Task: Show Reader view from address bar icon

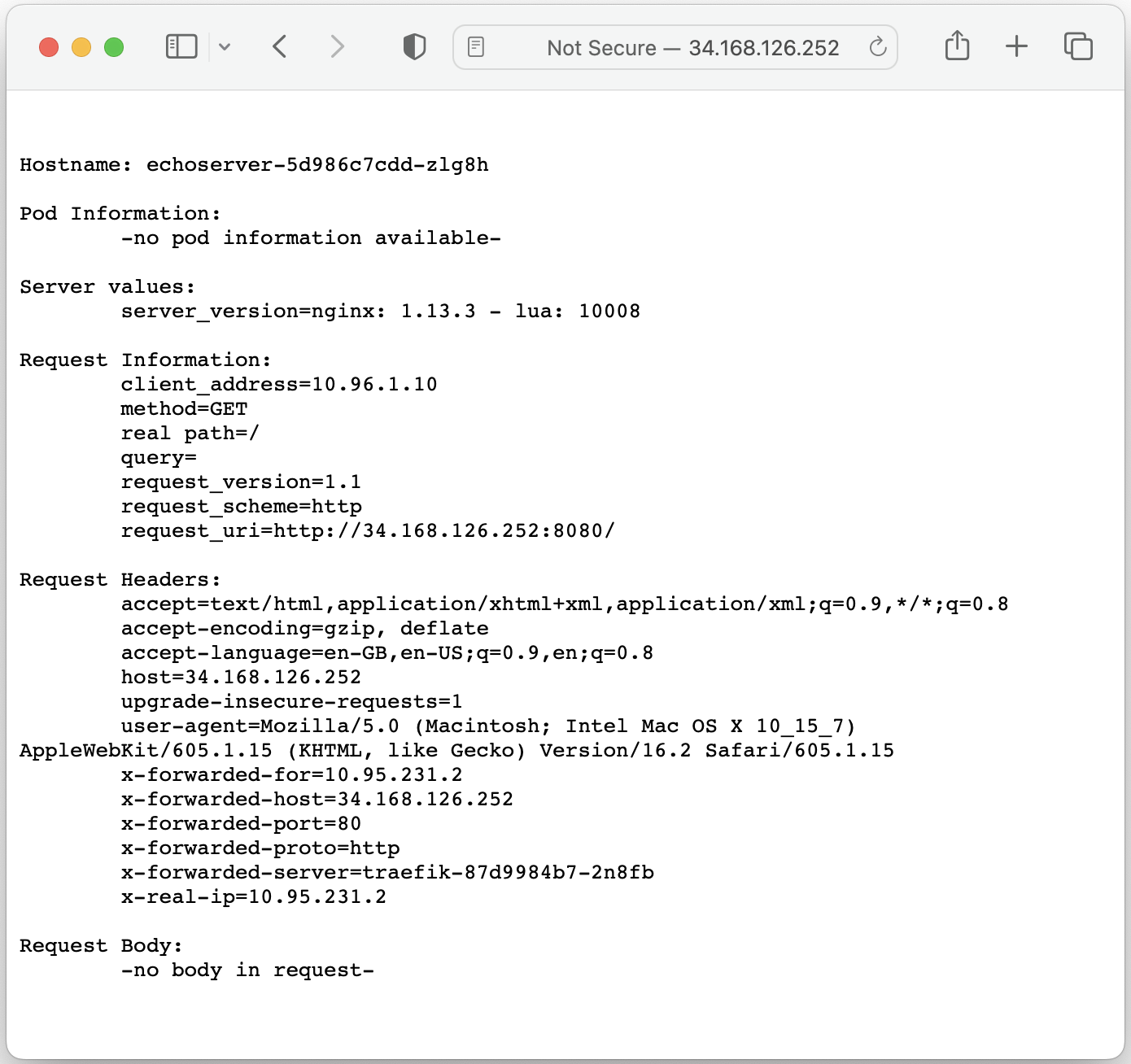Action: pos(477,47)
